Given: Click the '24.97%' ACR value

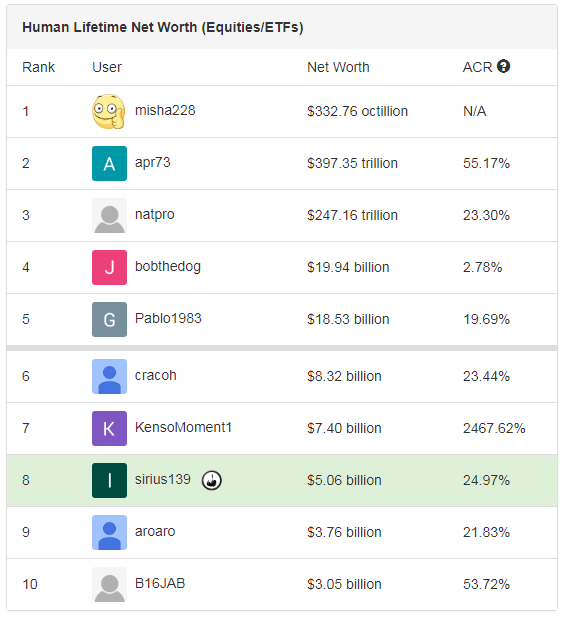Looking at the screenshot, I should tap(486, 480).
